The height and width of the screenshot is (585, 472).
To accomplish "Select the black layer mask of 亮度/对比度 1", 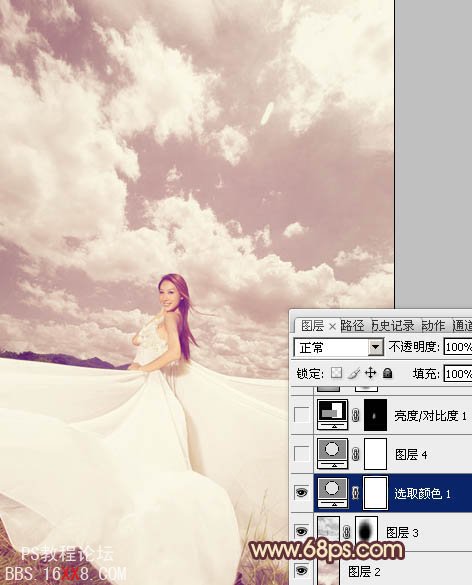I will click(375, 415).
